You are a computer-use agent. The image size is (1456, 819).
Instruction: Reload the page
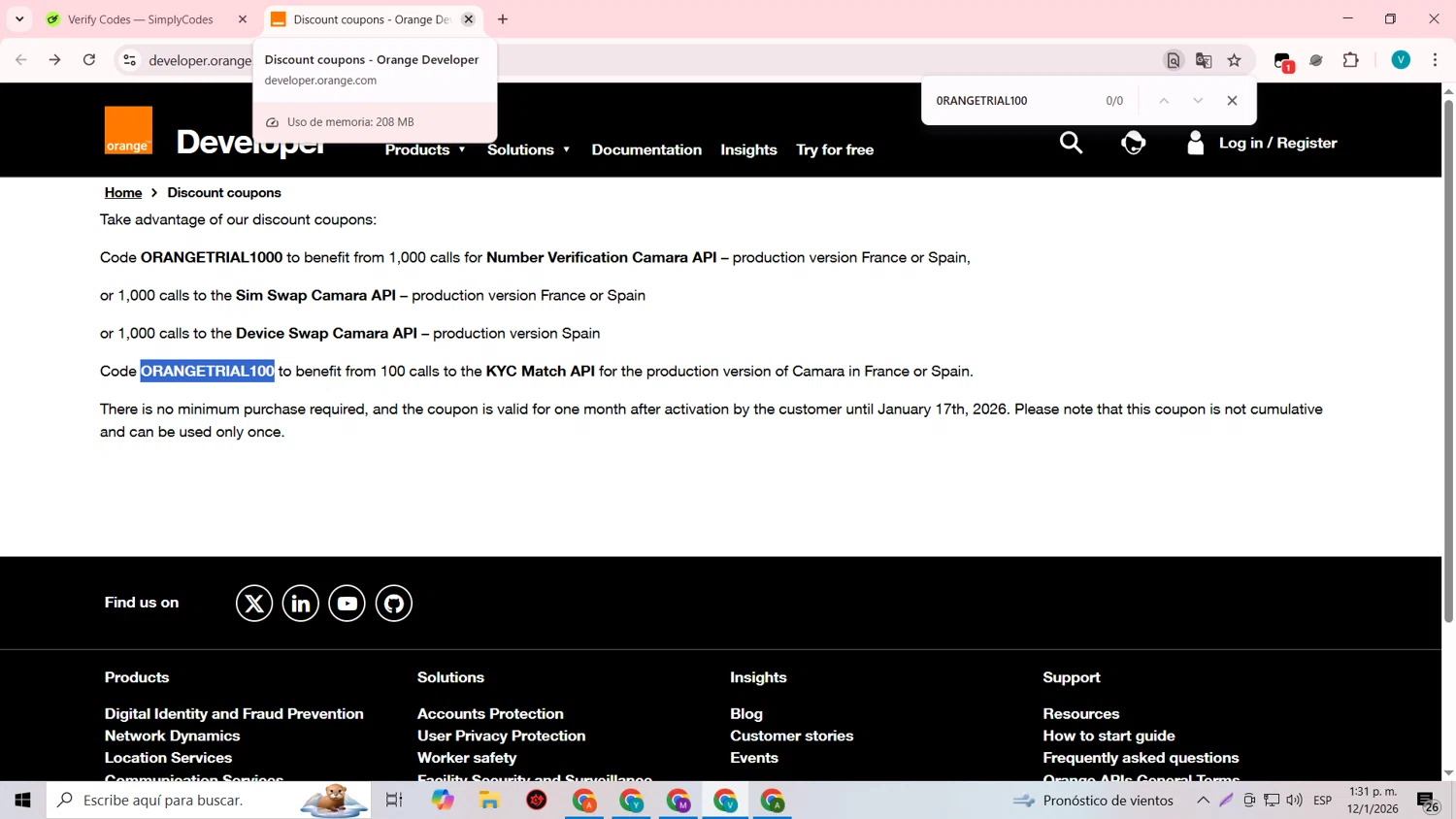pyautogui.click(x=89, y=60)
